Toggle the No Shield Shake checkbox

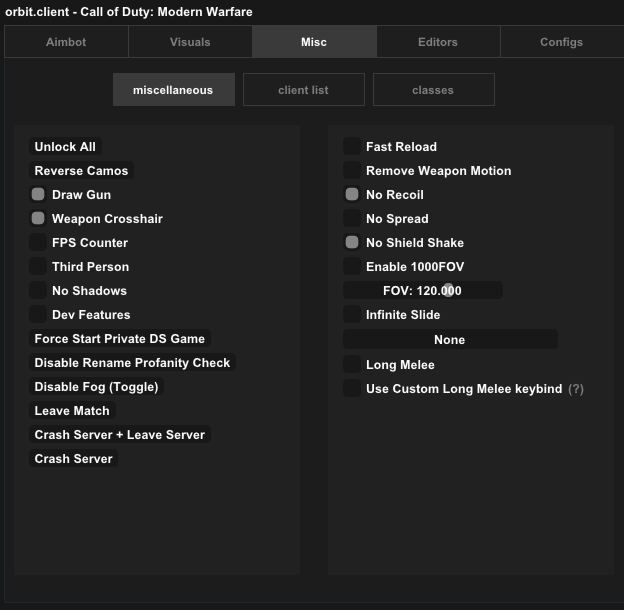[352, 243]
